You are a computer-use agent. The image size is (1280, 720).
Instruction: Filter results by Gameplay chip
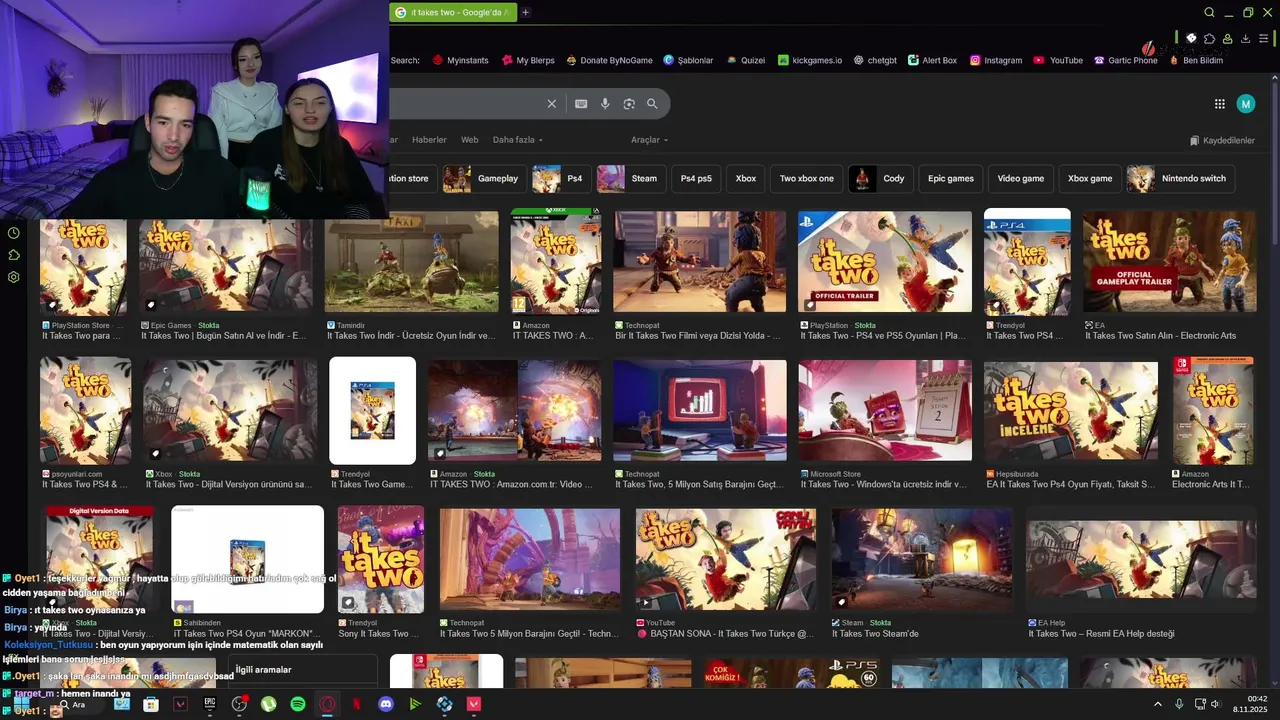pyautogui.click(x=486, y=179)
